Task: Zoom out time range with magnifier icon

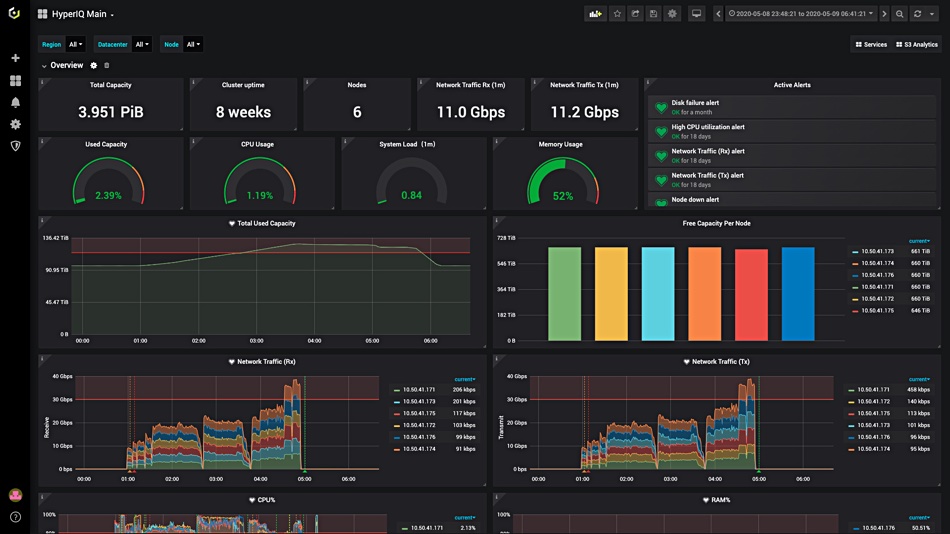Action: (x=900, y=14)
